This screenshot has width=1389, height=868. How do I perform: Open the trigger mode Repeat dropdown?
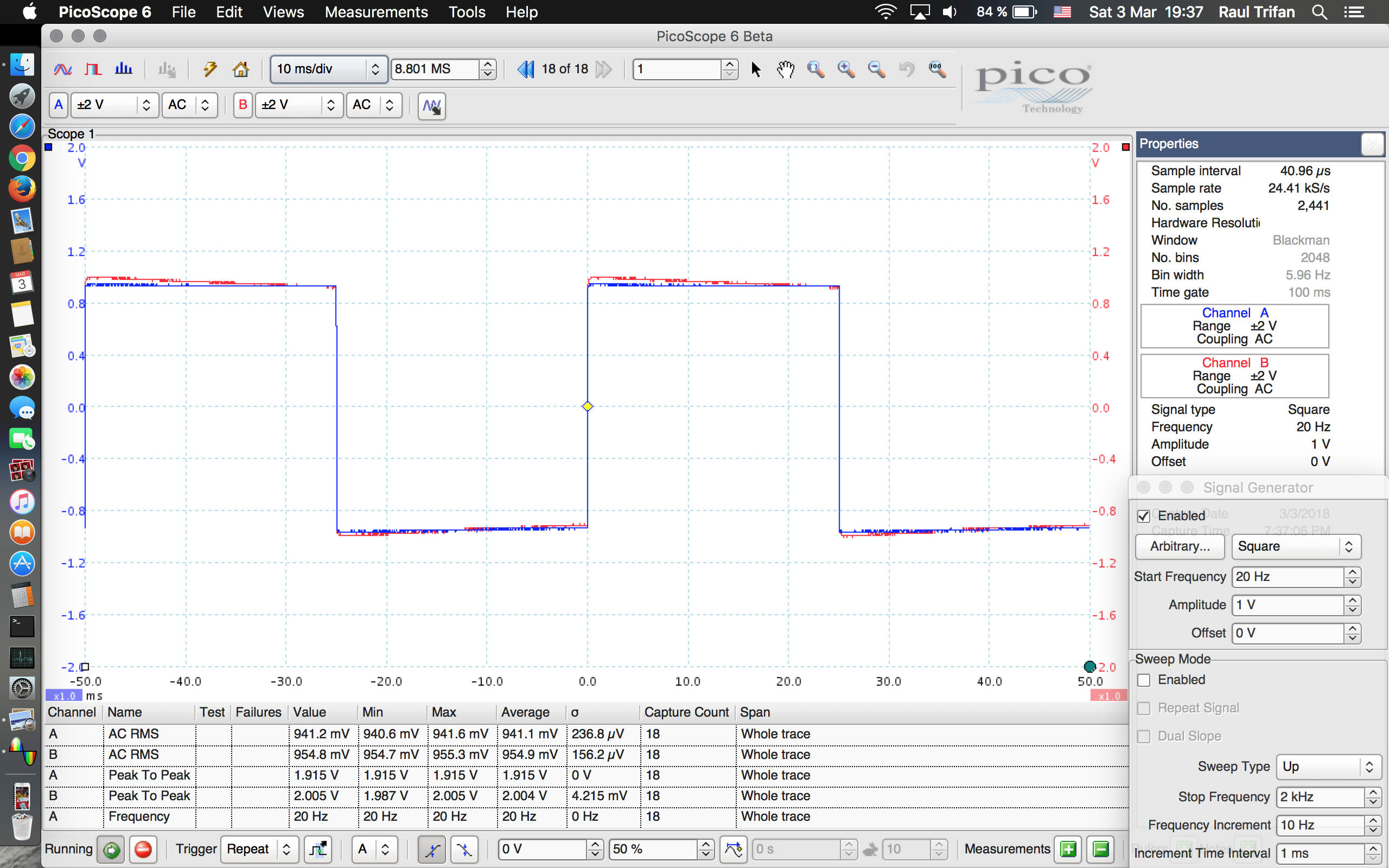pos(259,850)
